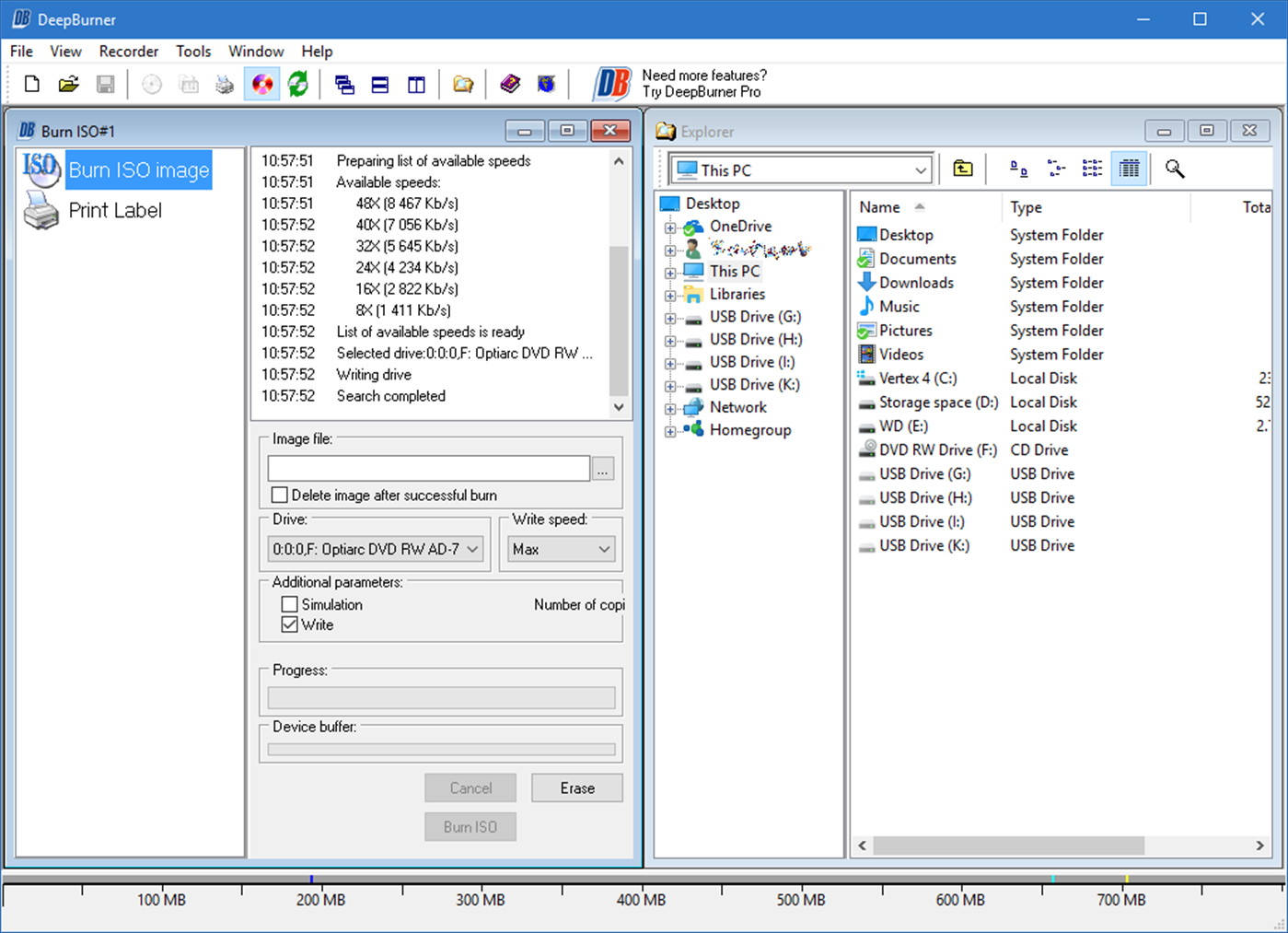Select Desktop in the Explorer tree

point(712,204)
